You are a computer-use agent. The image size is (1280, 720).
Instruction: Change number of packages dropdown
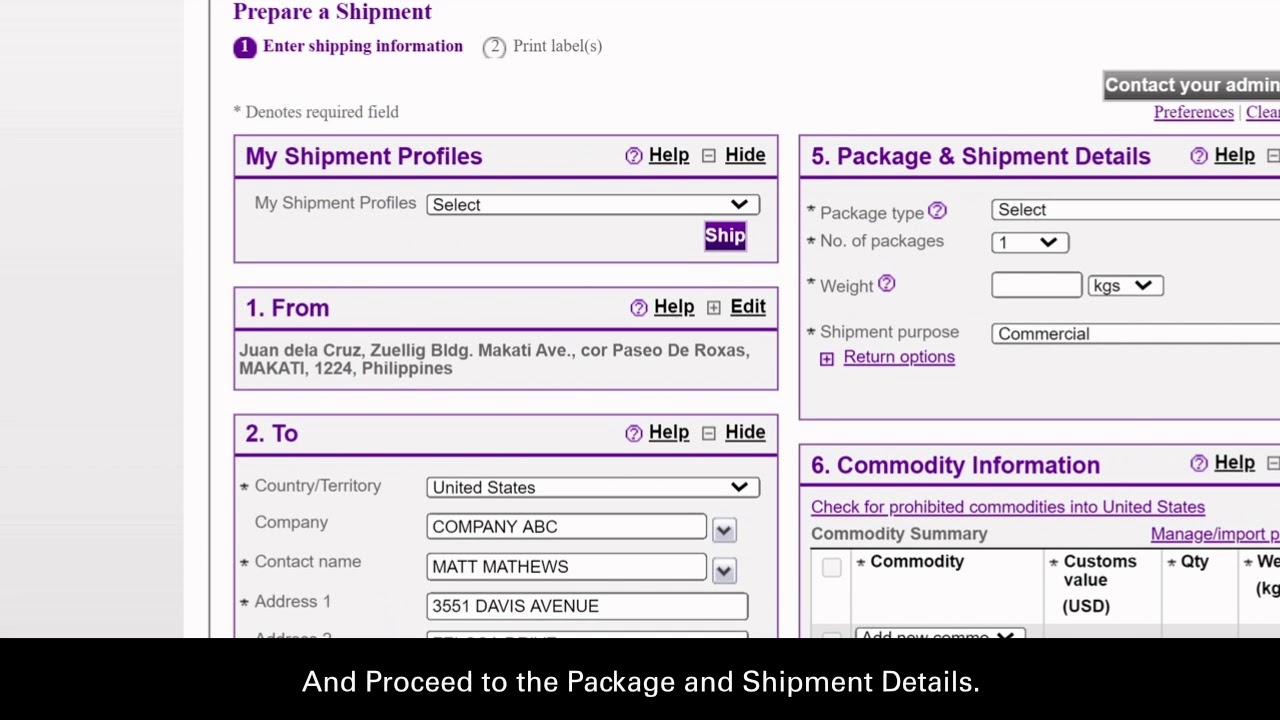(1029, 243)
